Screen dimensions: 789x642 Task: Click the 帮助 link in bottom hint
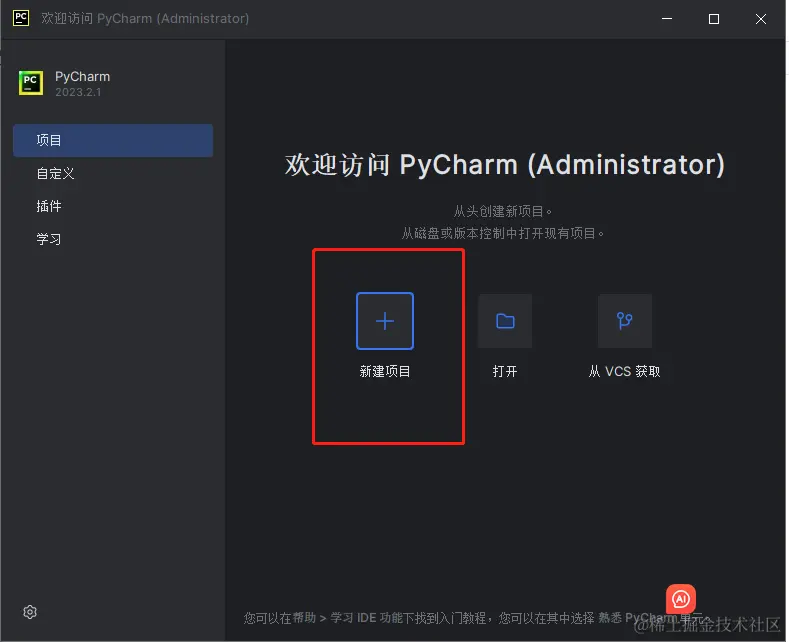304,617
